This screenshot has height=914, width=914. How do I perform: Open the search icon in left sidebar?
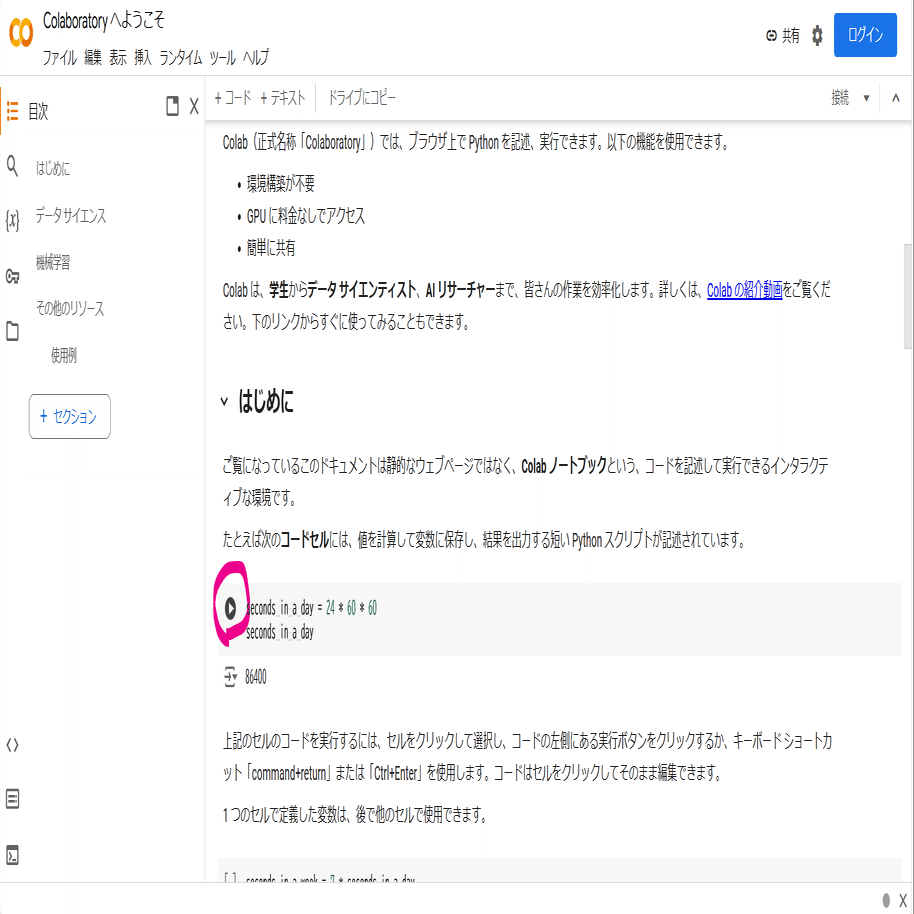click(12, 166)
